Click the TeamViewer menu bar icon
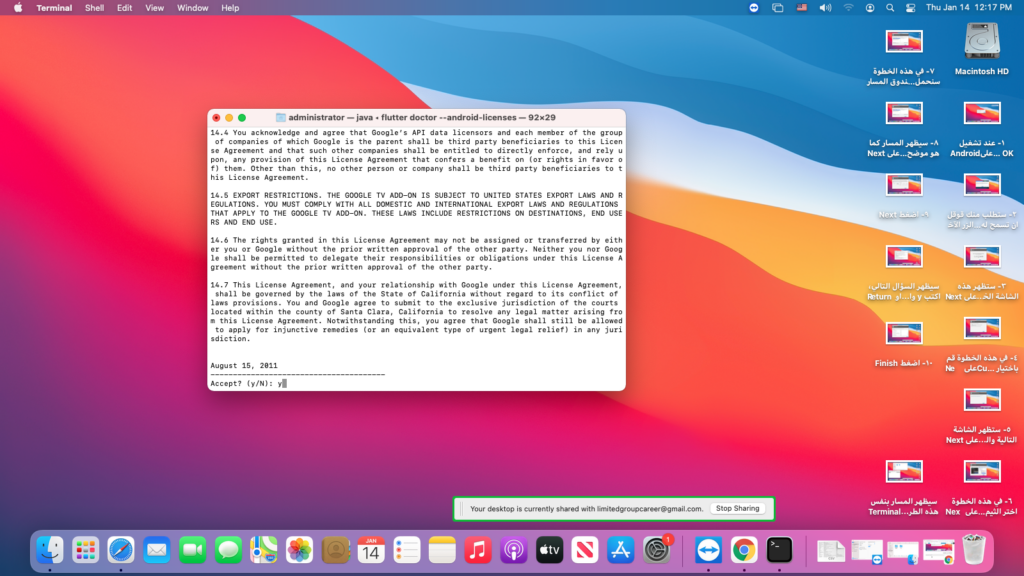1024x576 pixels. tap(754, 8)
